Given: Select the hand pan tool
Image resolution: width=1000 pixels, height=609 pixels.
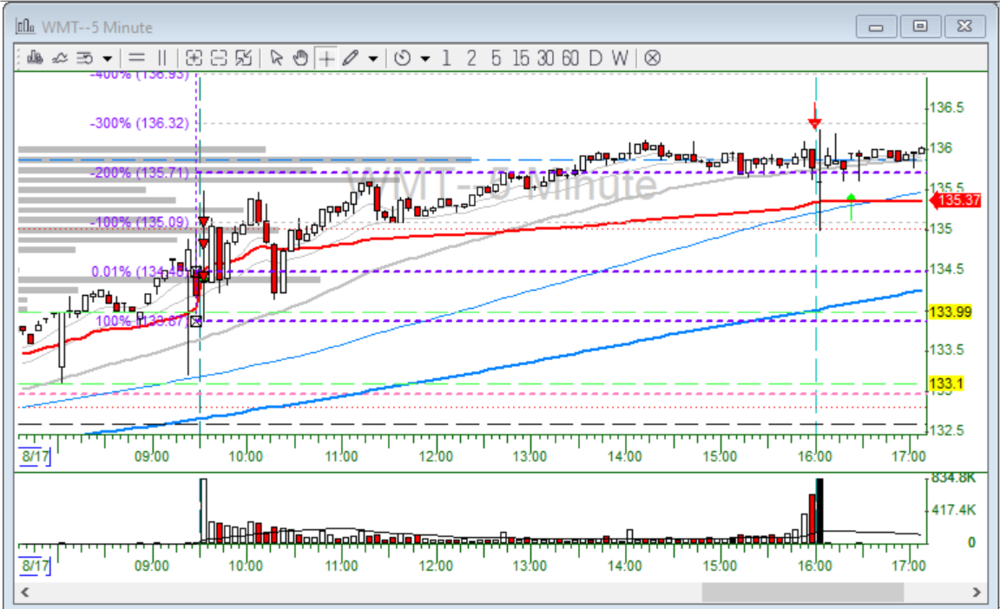Looking at the screenshot, I should 301,58.
